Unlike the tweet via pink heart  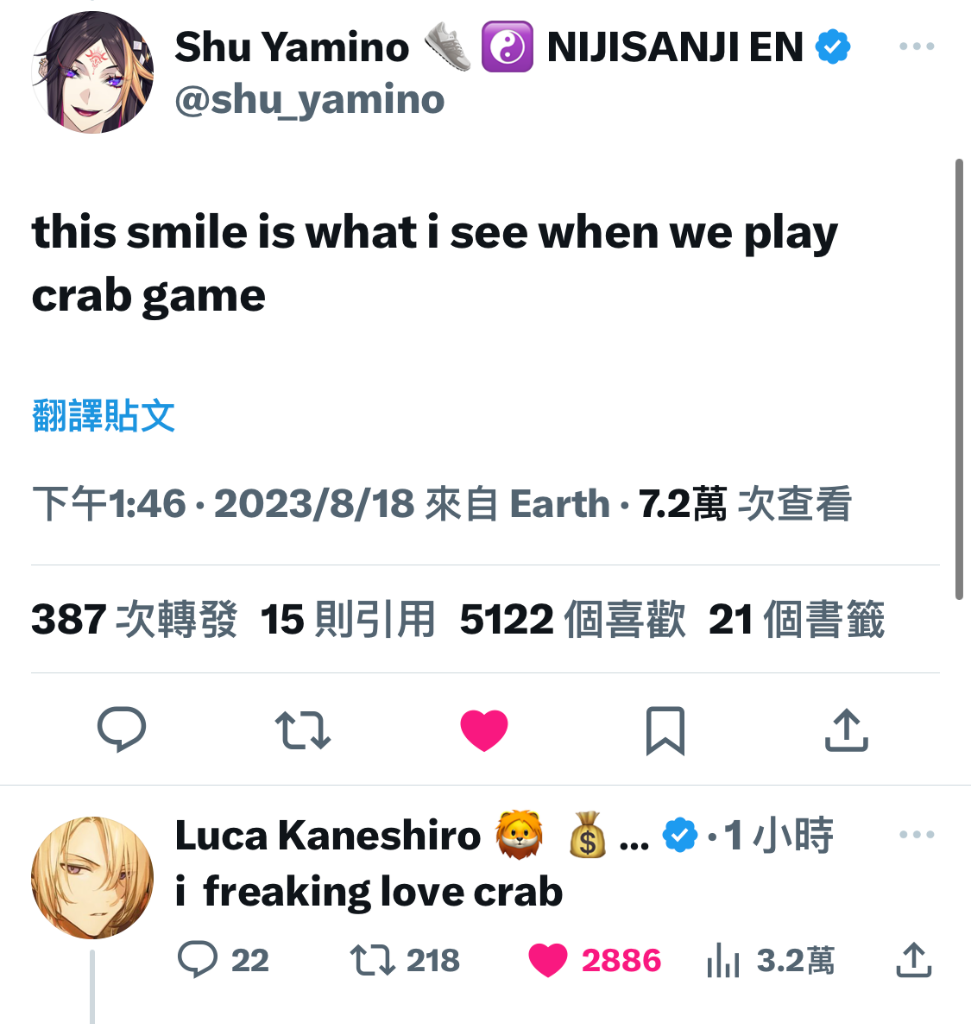[x=484, y=730]
